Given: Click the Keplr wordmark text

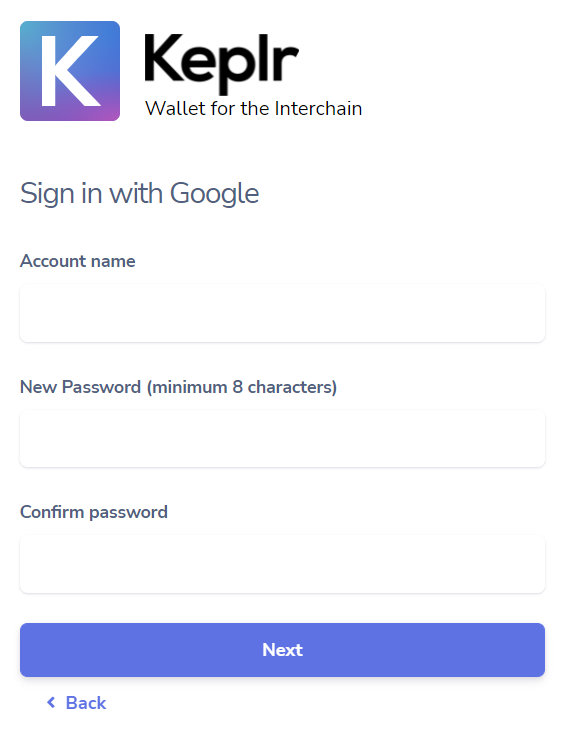Looking at the screenshot, I should coord(221,63).
